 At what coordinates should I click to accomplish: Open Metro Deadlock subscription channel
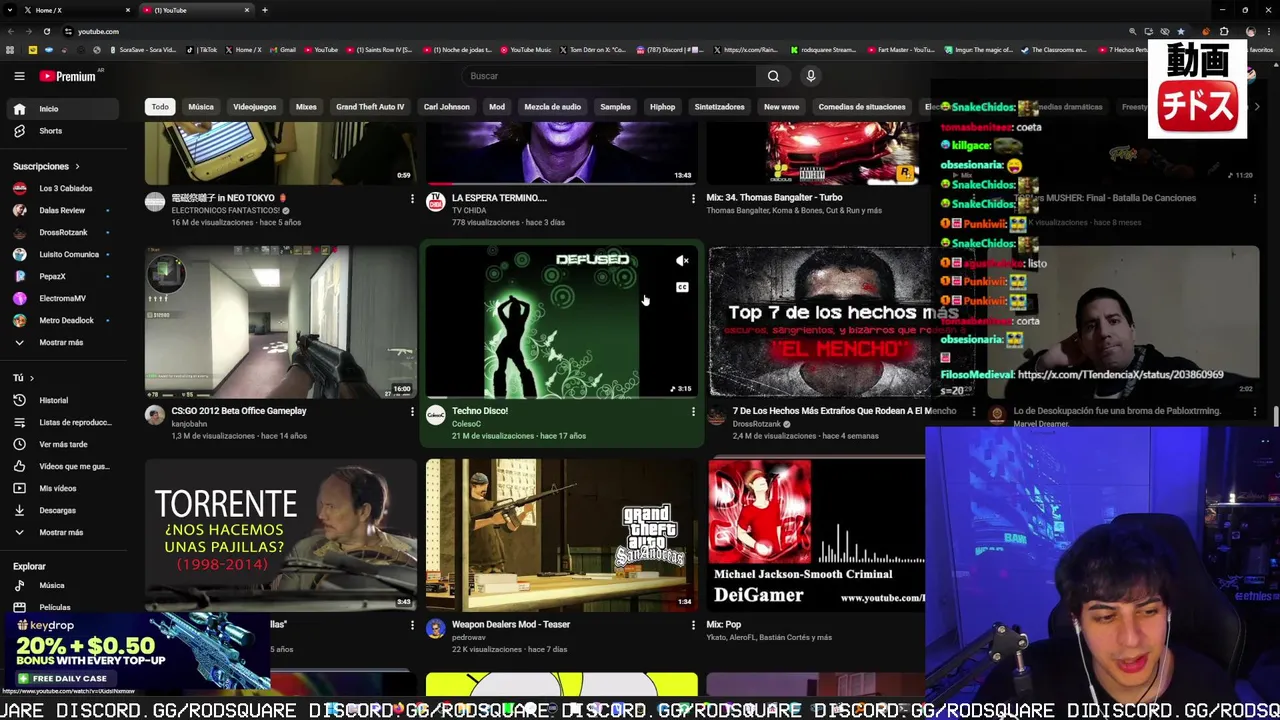[62, 320]
